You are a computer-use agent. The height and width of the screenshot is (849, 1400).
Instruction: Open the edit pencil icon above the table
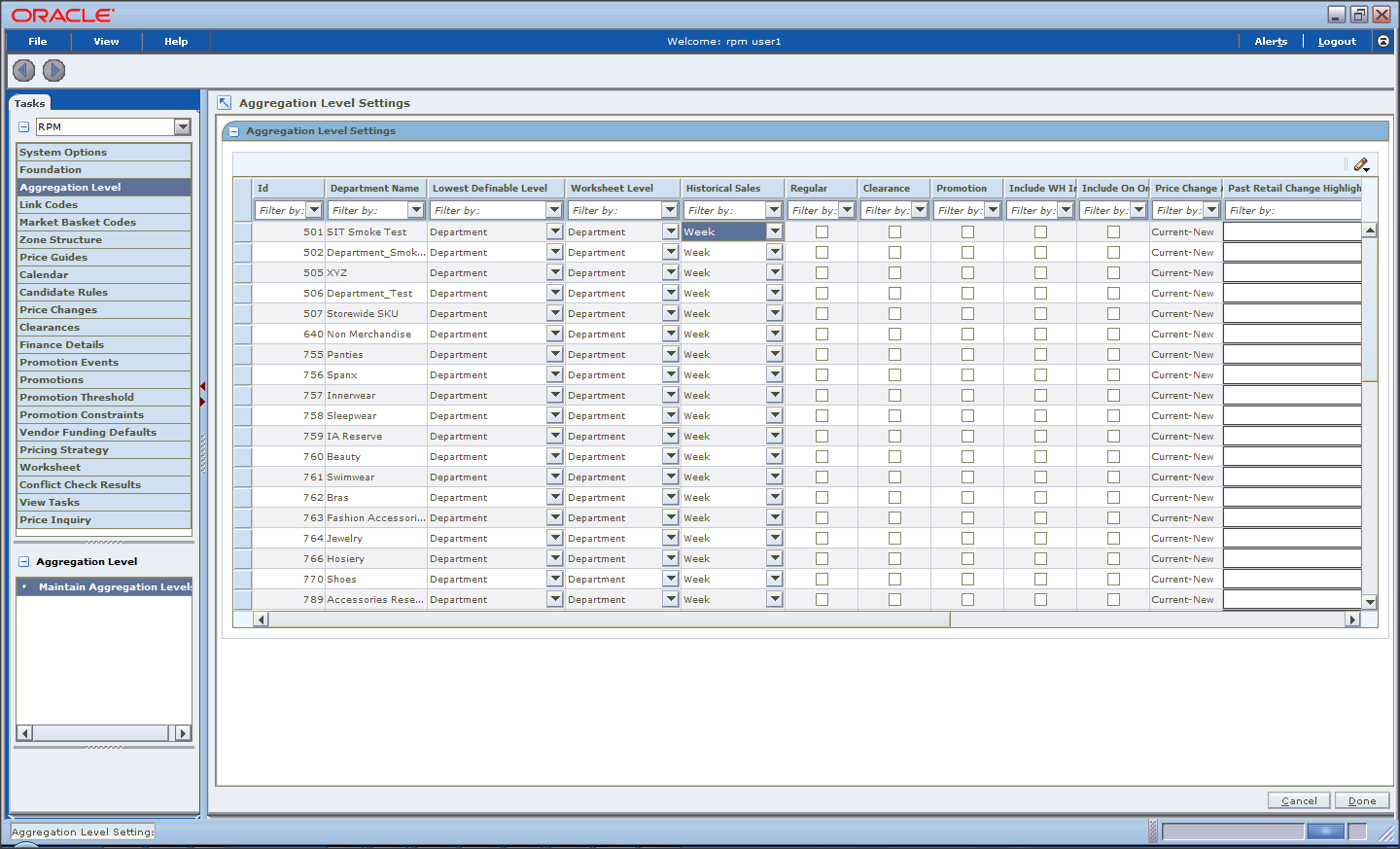click(1361, 164)
